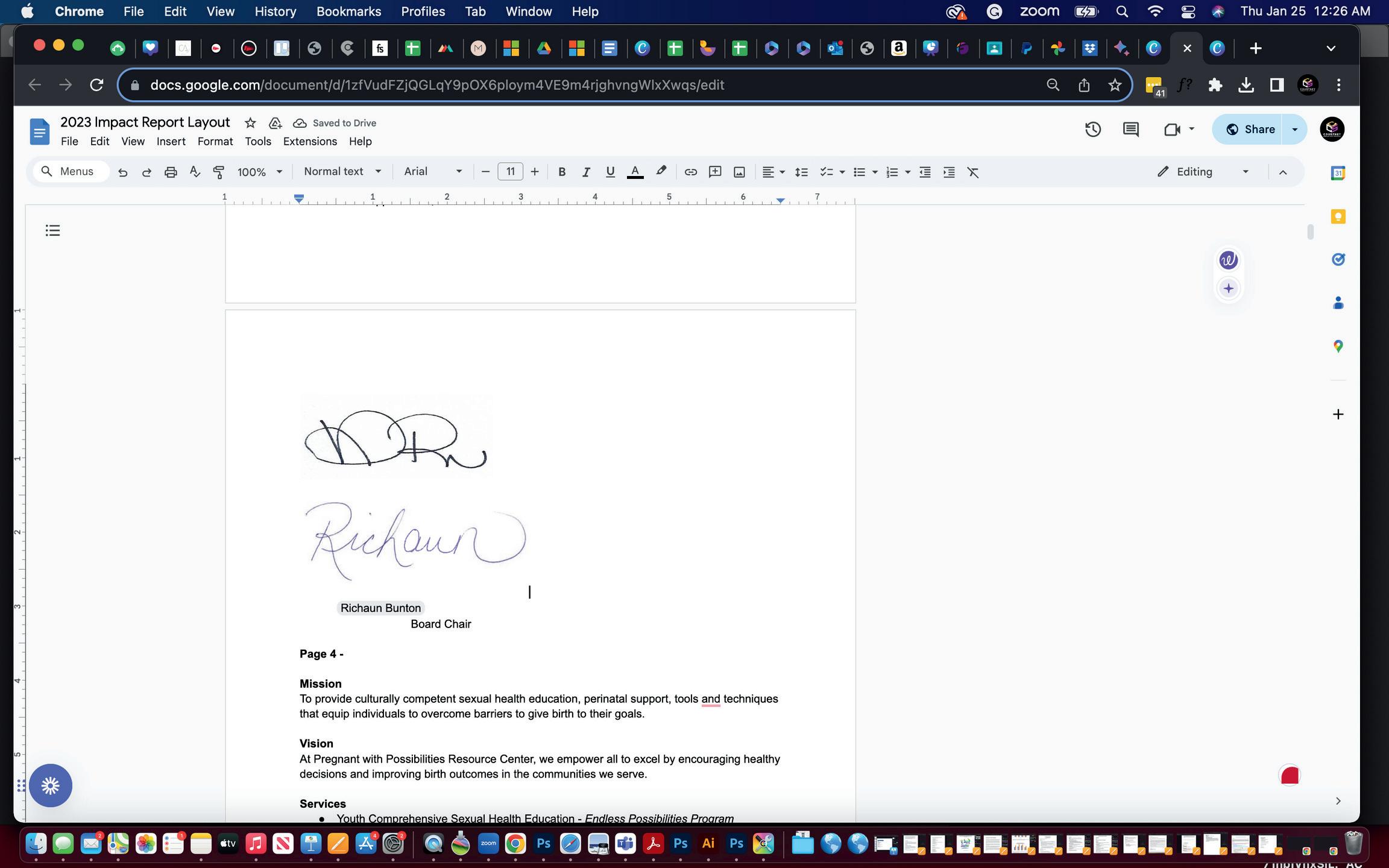Open the Extensions menu
The image size is (1389, 868).
tap(310, 141)
